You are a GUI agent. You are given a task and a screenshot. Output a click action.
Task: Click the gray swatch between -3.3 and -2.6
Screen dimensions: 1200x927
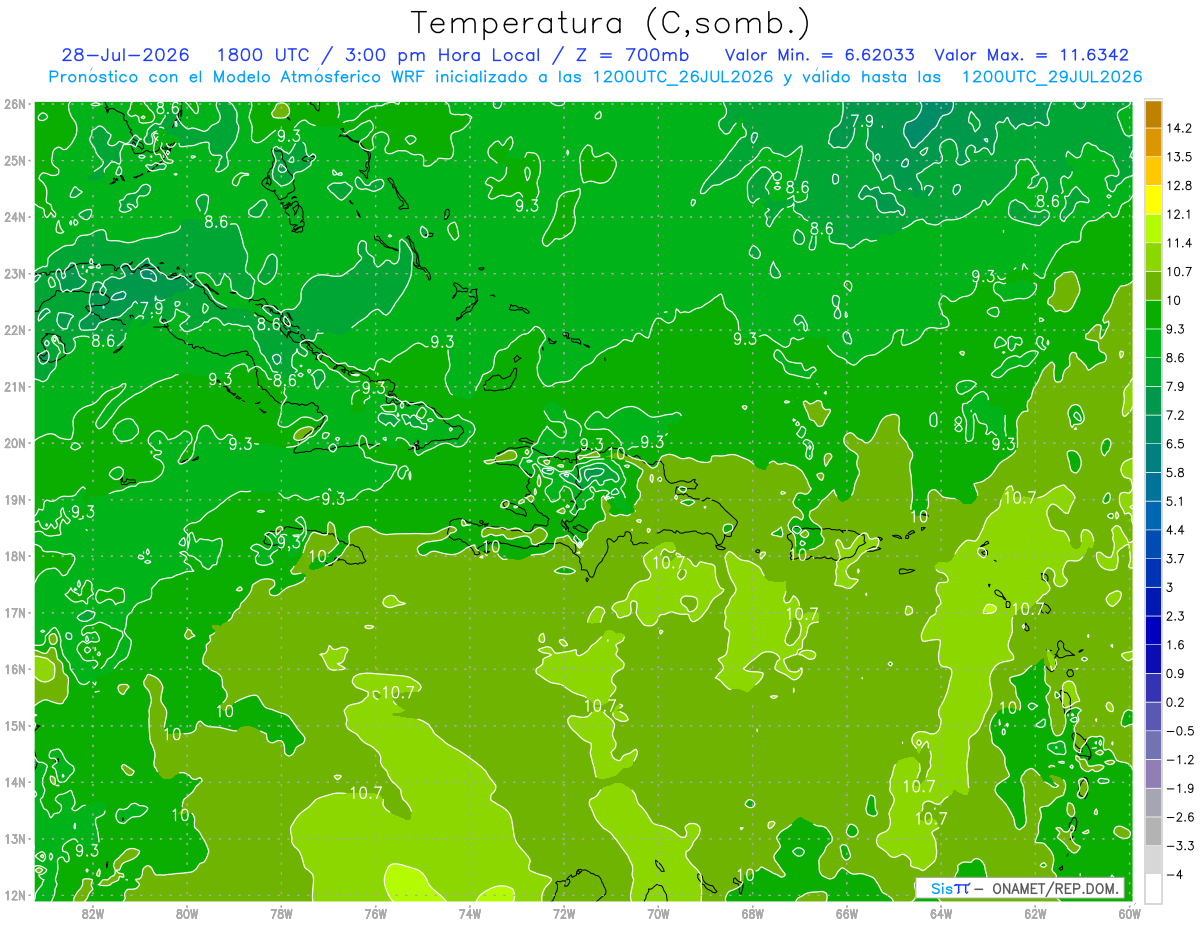coord(1153,832)
